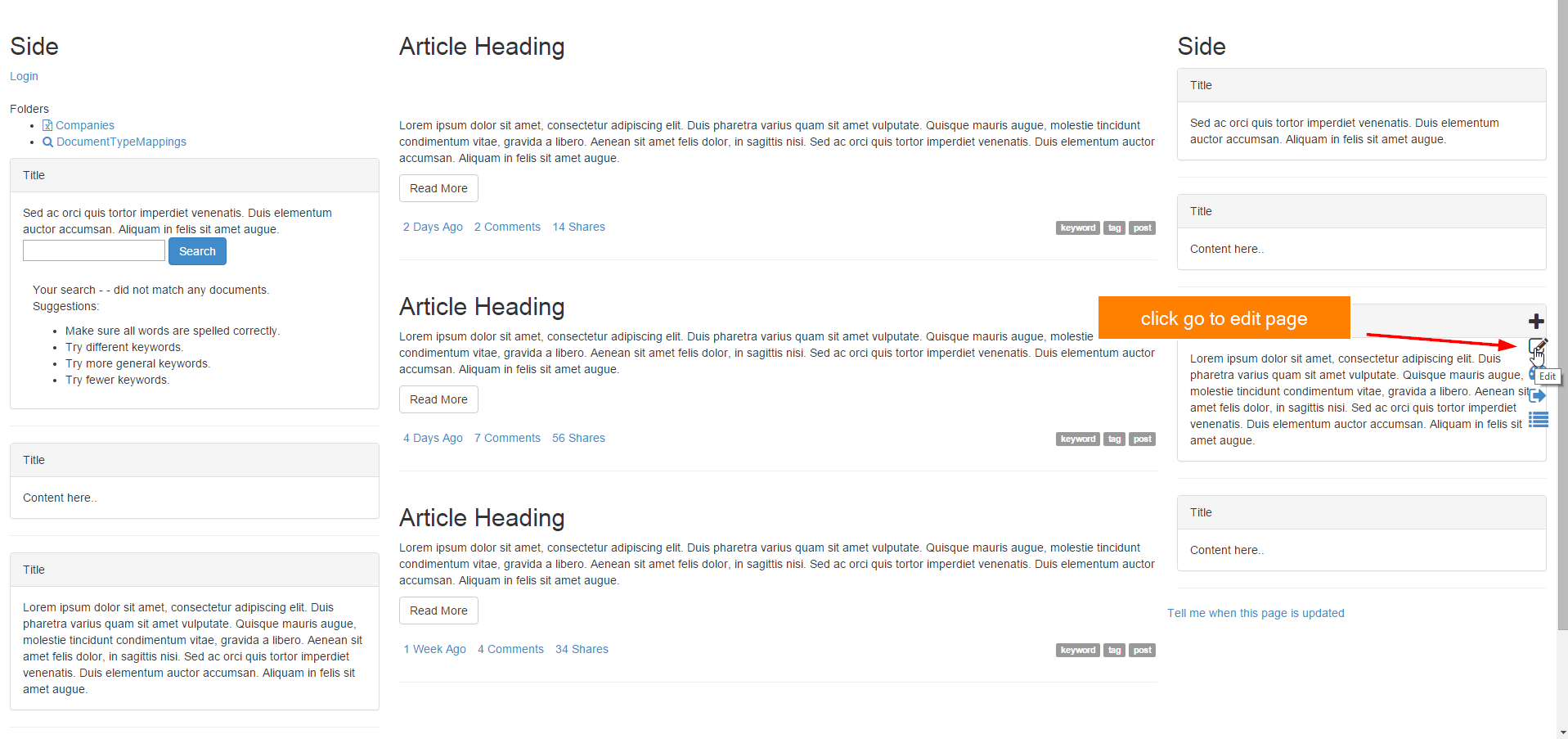Click the blue list icon
Screen dimensions: 1568x739
point(1539,420)
